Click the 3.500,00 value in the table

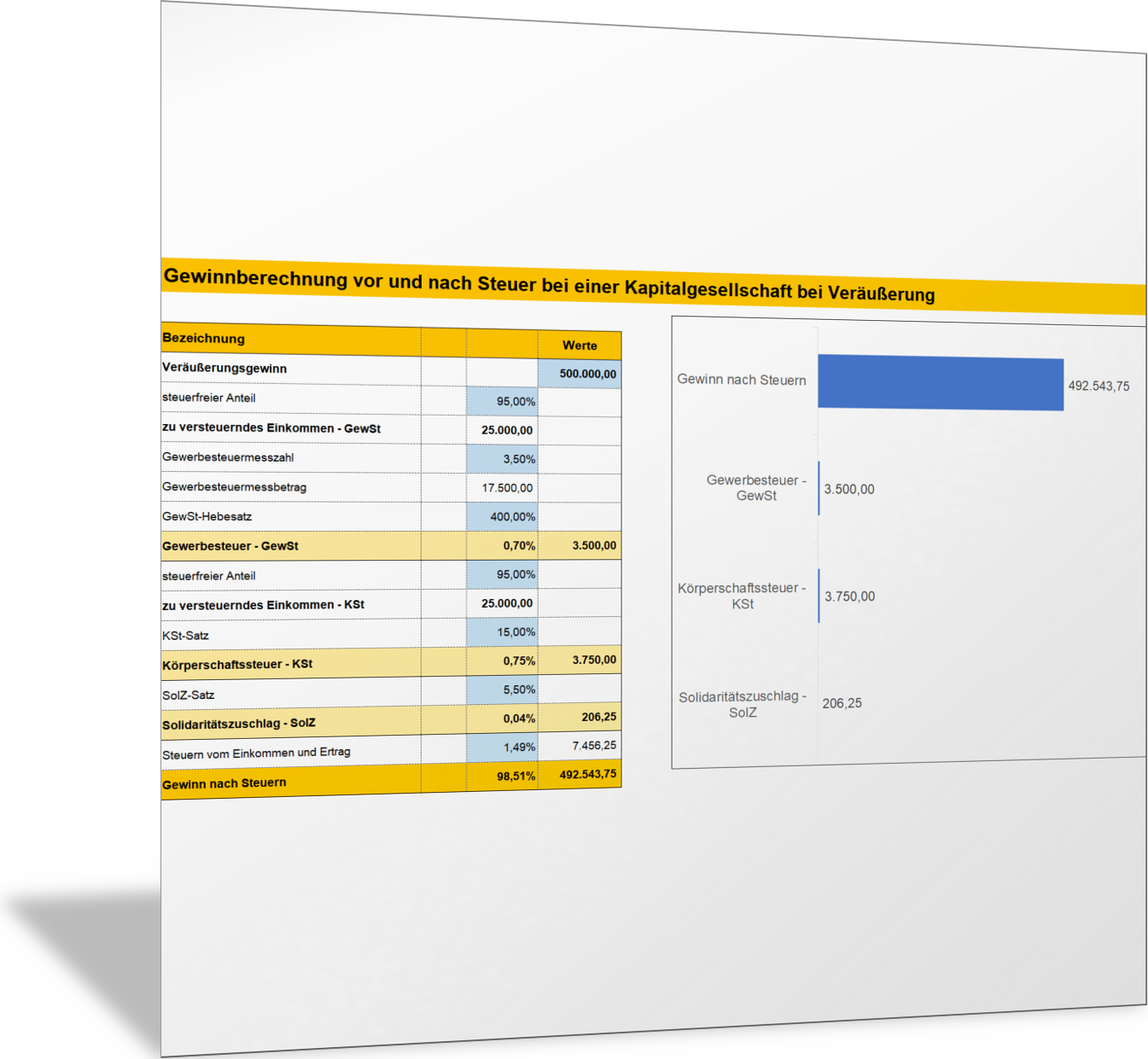pyautogui.click(x=580, y=545)
